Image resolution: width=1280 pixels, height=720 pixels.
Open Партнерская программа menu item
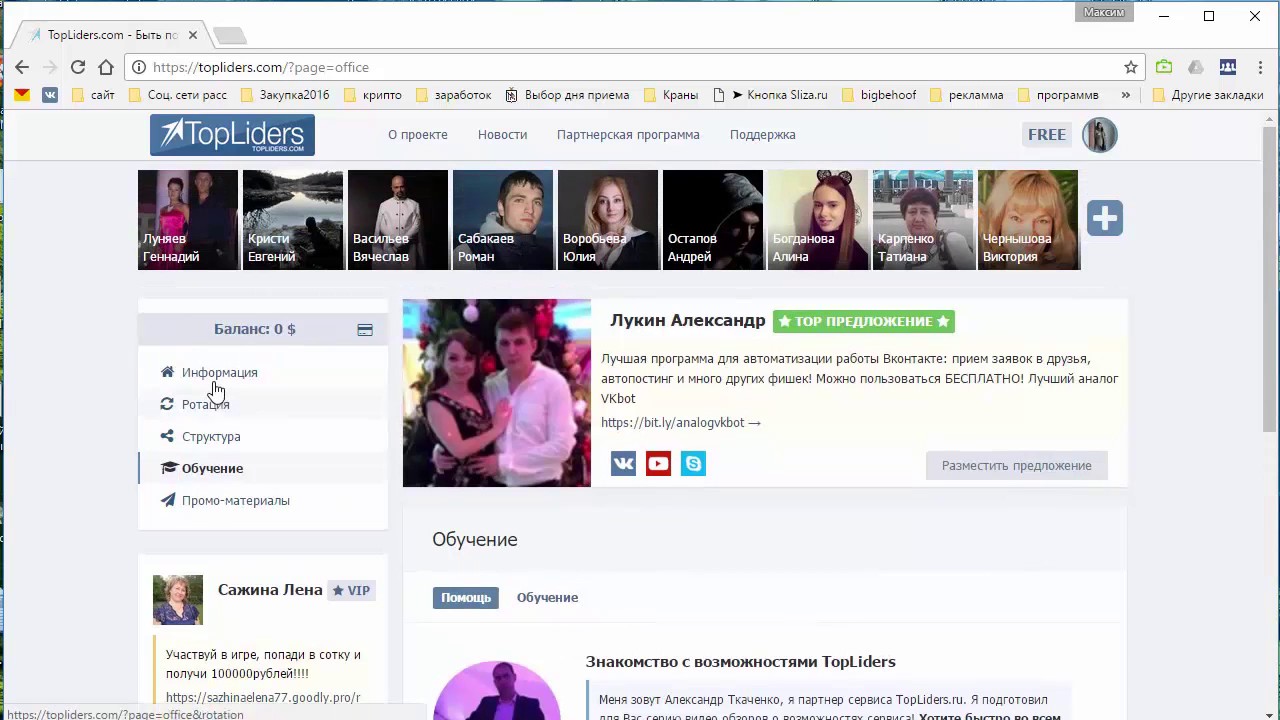click(628, 135)
